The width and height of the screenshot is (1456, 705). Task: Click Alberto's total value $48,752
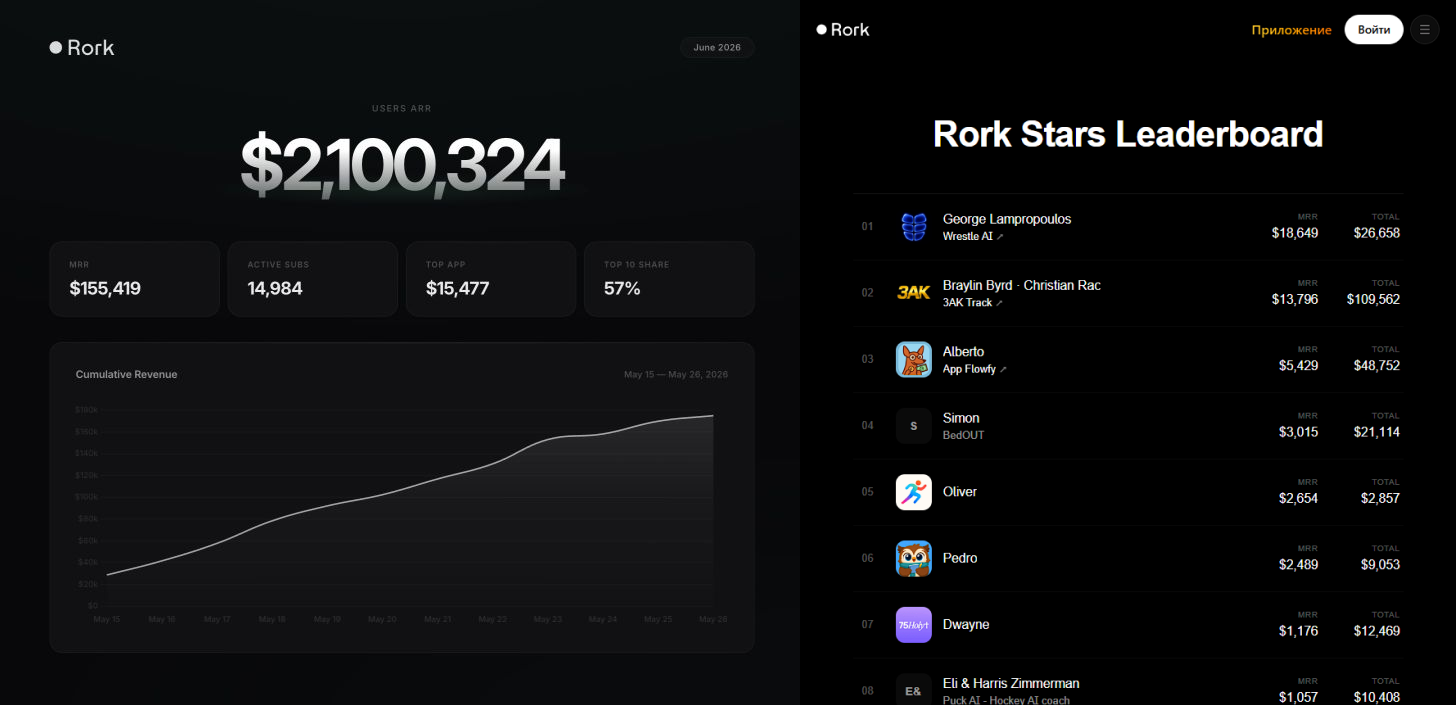[x=1377, y=365]
